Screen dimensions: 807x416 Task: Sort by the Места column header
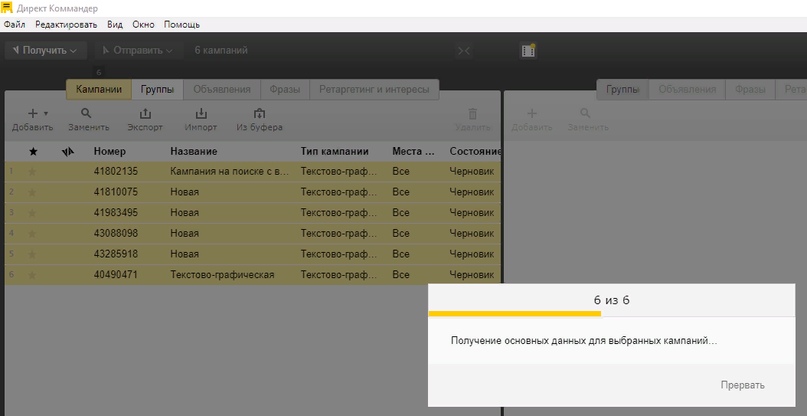[x=413, y=151]
